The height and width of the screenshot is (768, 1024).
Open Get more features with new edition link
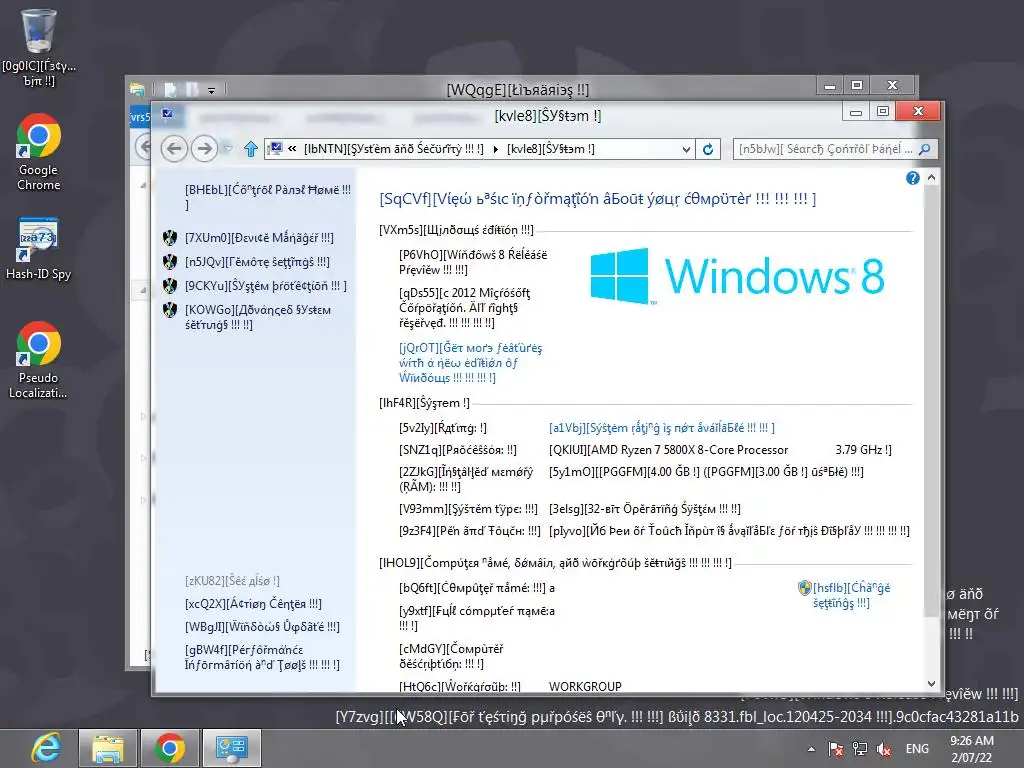point(470,362)
